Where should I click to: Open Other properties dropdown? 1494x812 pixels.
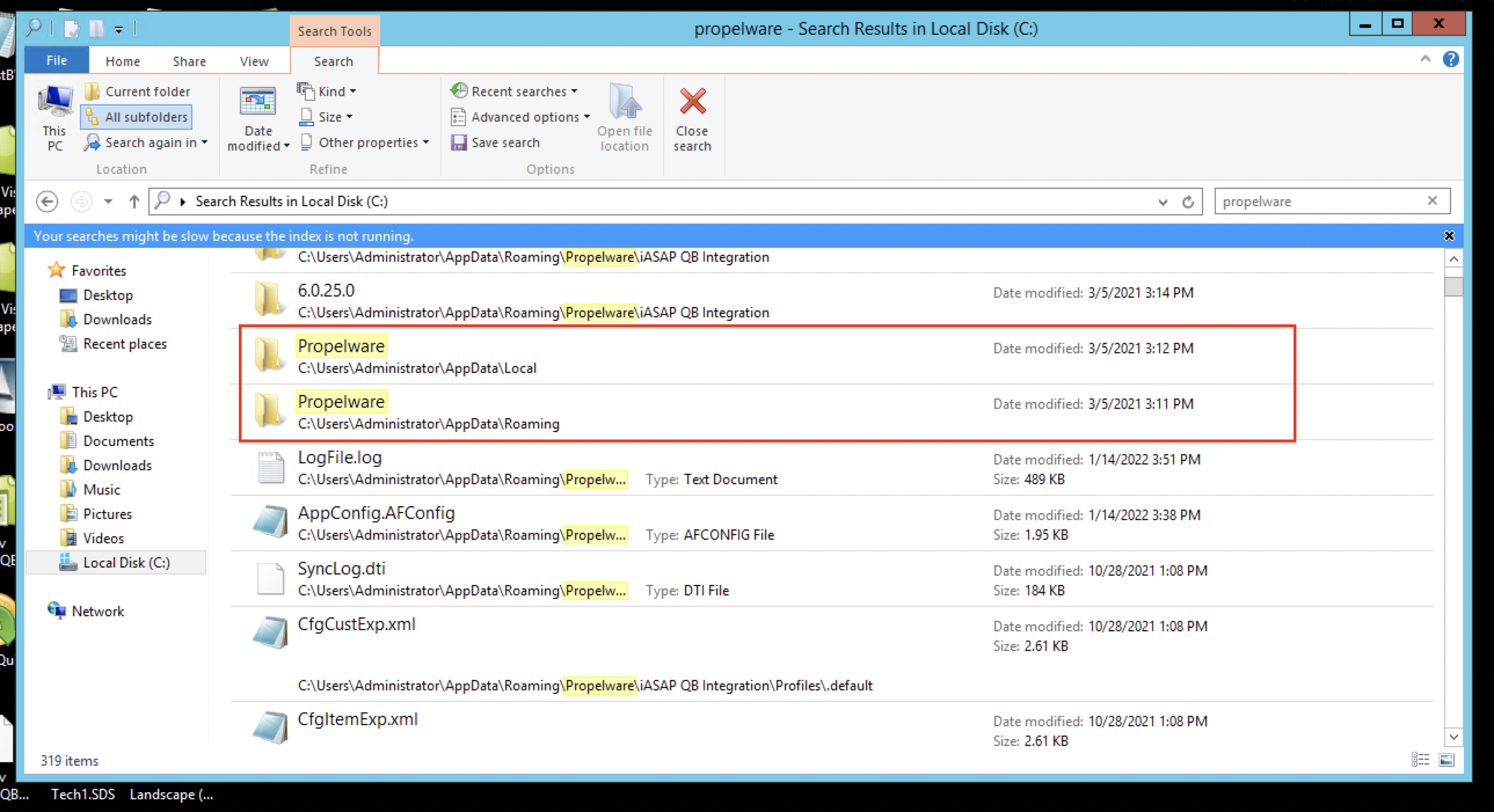(x=365, y=142)
